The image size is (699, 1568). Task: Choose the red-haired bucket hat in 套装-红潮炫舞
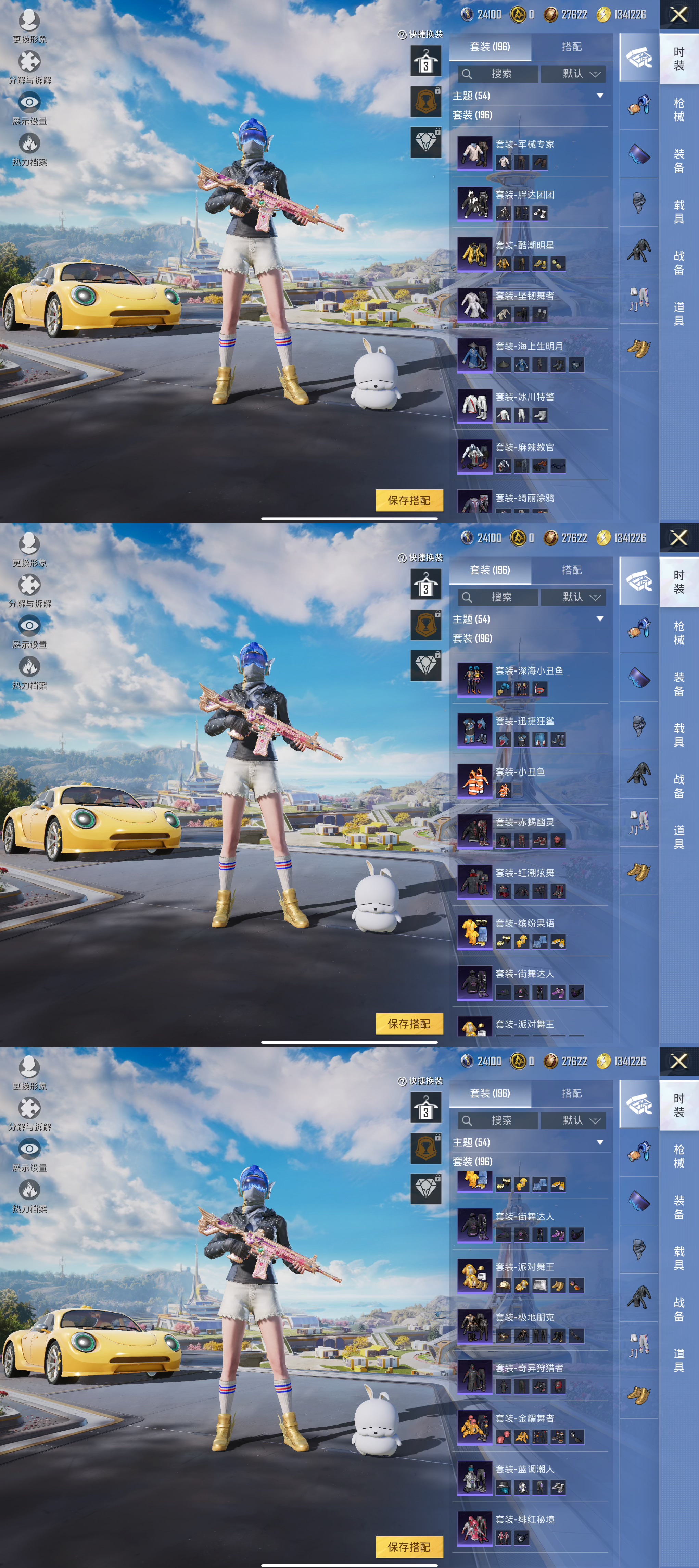click(x=503, y=891)
